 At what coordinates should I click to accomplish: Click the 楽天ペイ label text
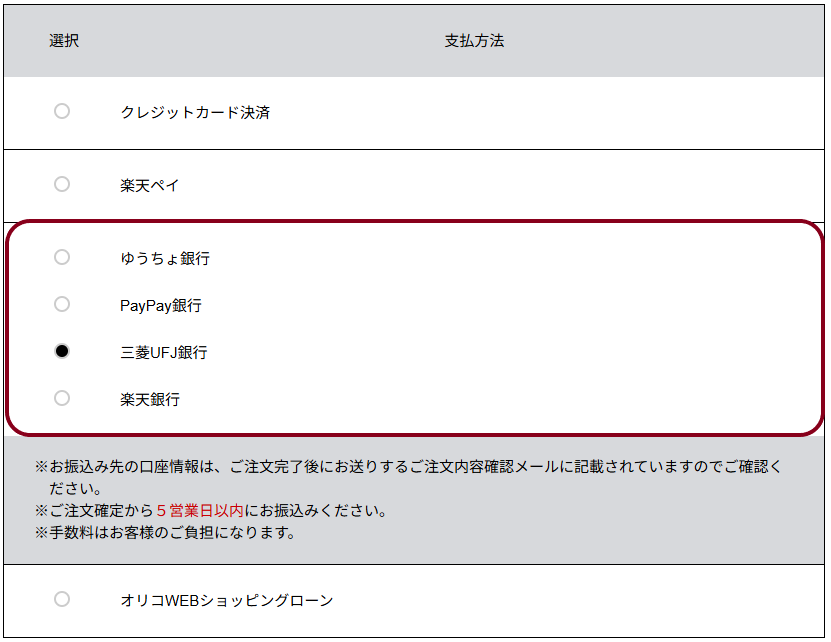point(149,186)
